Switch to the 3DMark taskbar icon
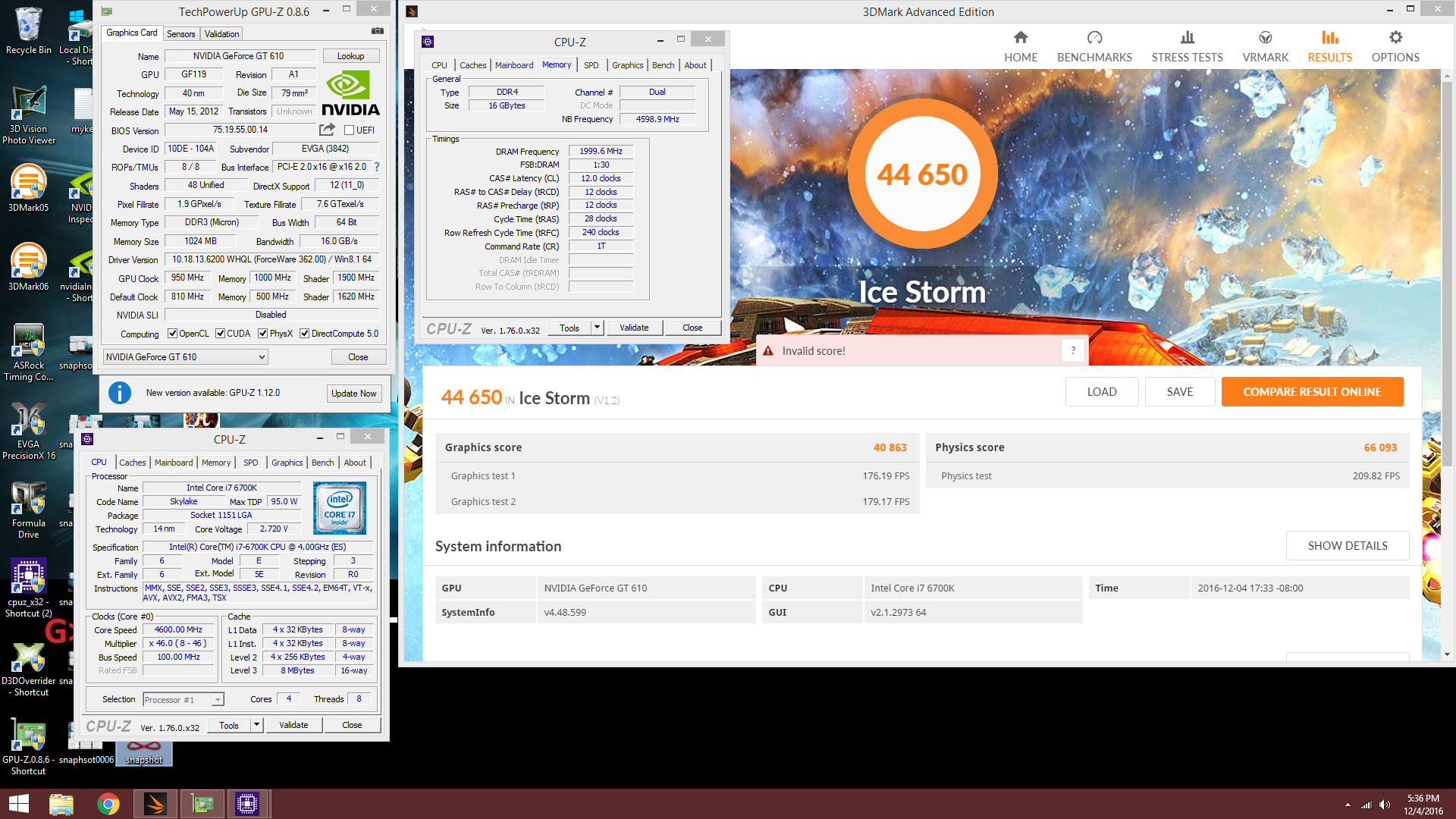 155,804
